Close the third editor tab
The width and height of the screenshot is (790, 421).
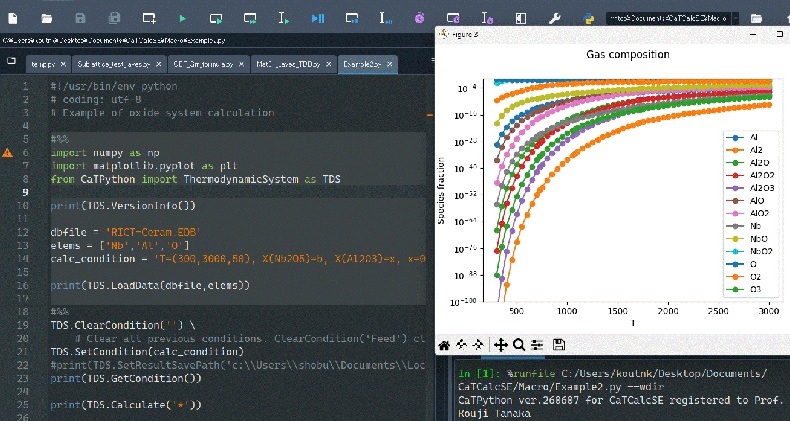tap(241, 64)
